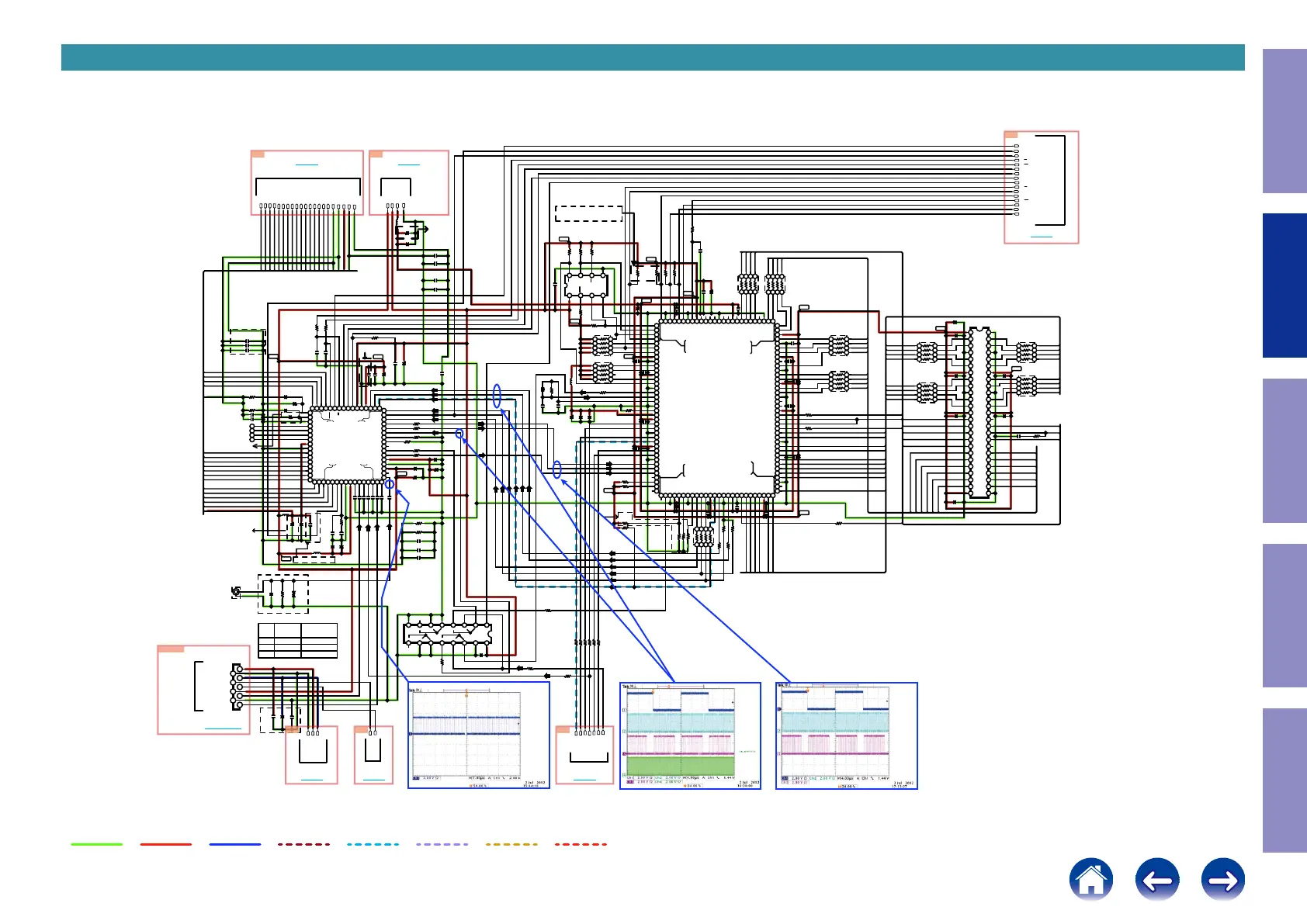Follow link in bottom-left jack connector box
Viewport: 1307px width, 924px height.
click(222, 728)
